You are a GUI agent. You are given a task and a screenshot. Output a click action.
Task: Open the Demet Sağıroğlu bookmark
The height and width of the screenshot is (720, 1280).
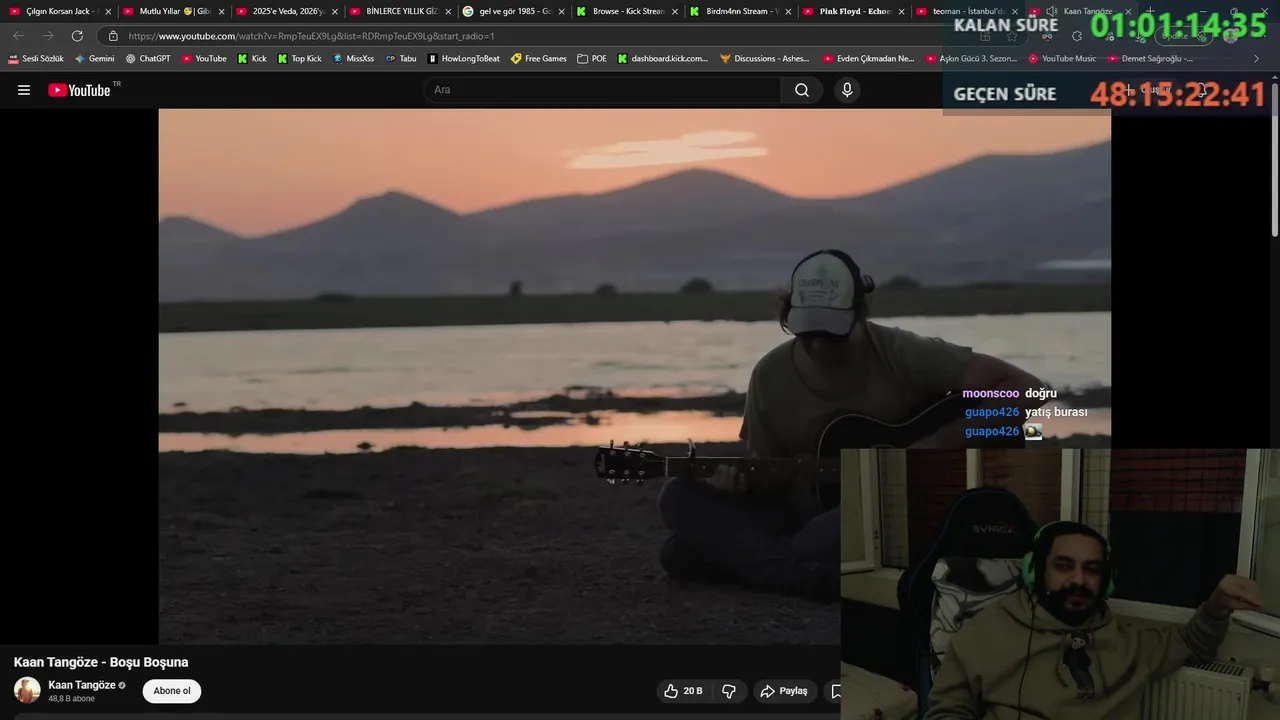1150,59
